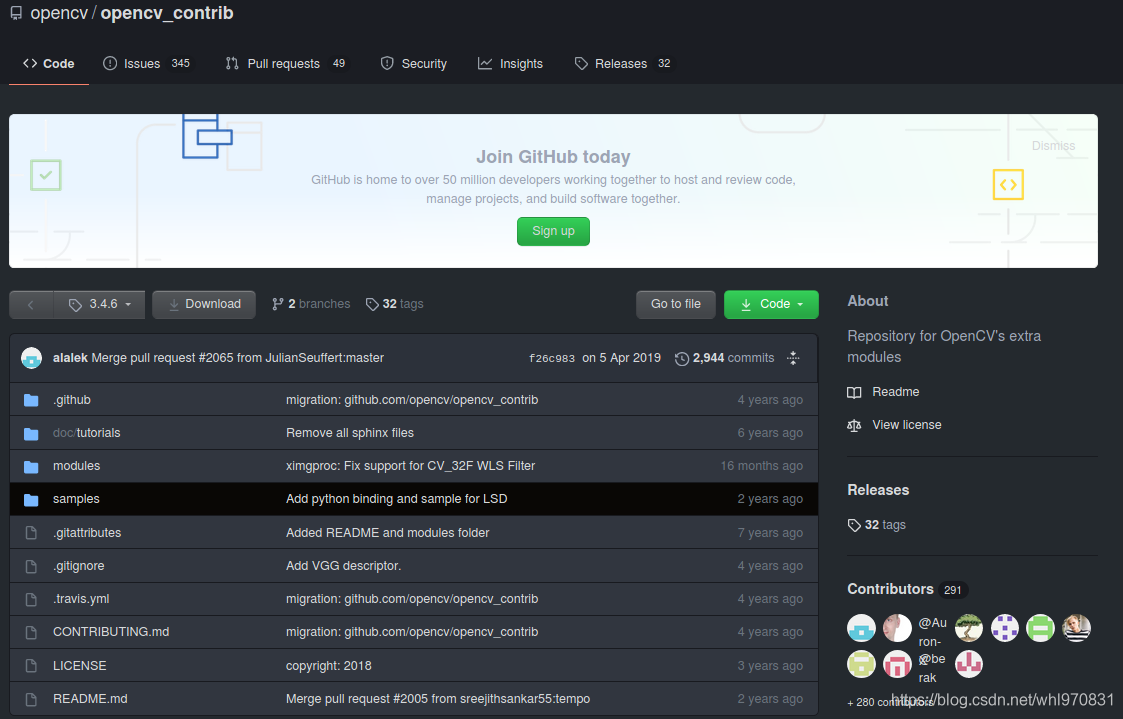The height and width of the screenshot is (719, 1123).
Task: Click the README.md file icon
Action: pyautogui.click(x=31, y=698)
